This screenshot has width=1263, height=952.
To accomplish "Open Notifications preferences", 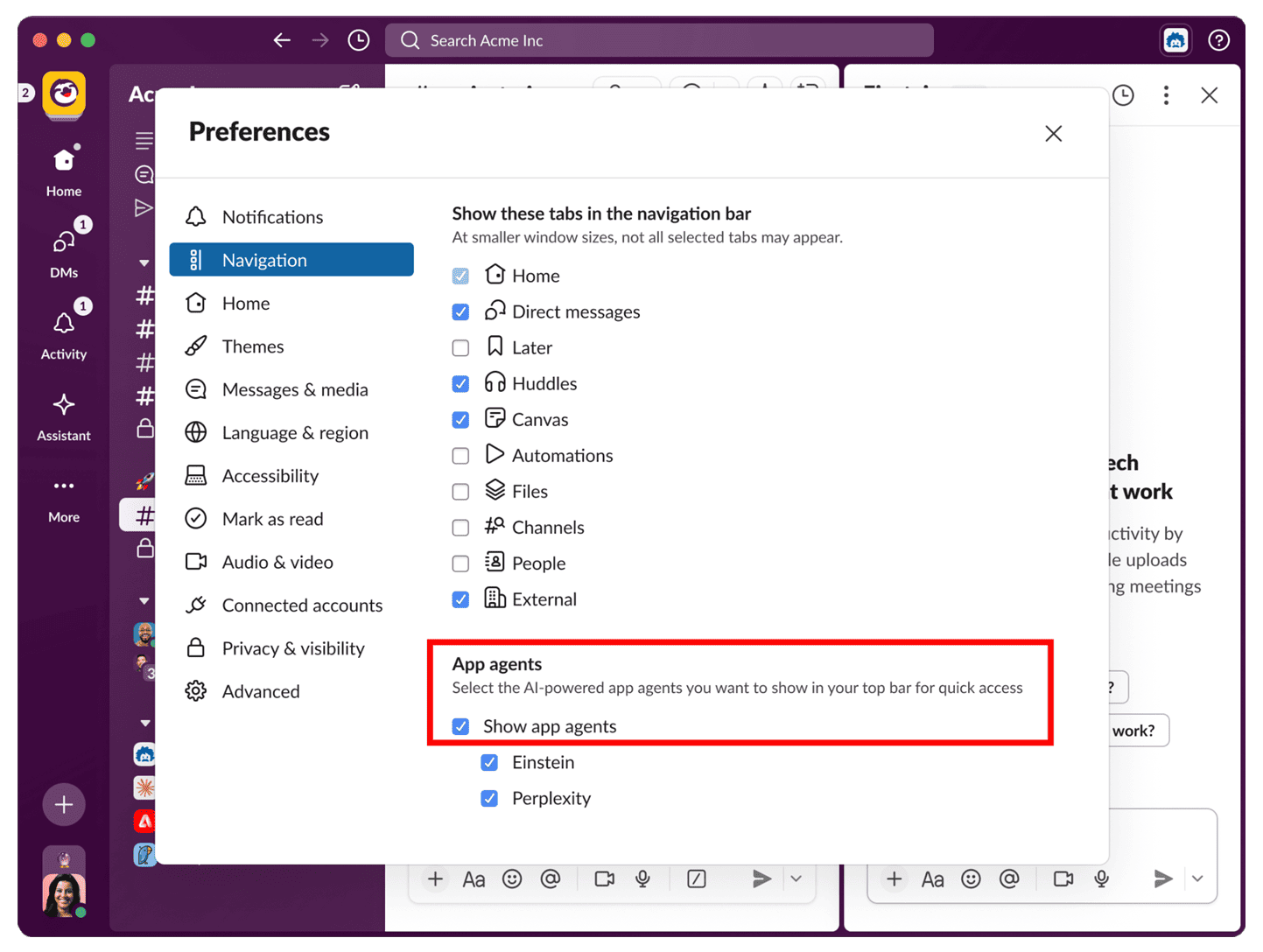I will tap(291, 217).
